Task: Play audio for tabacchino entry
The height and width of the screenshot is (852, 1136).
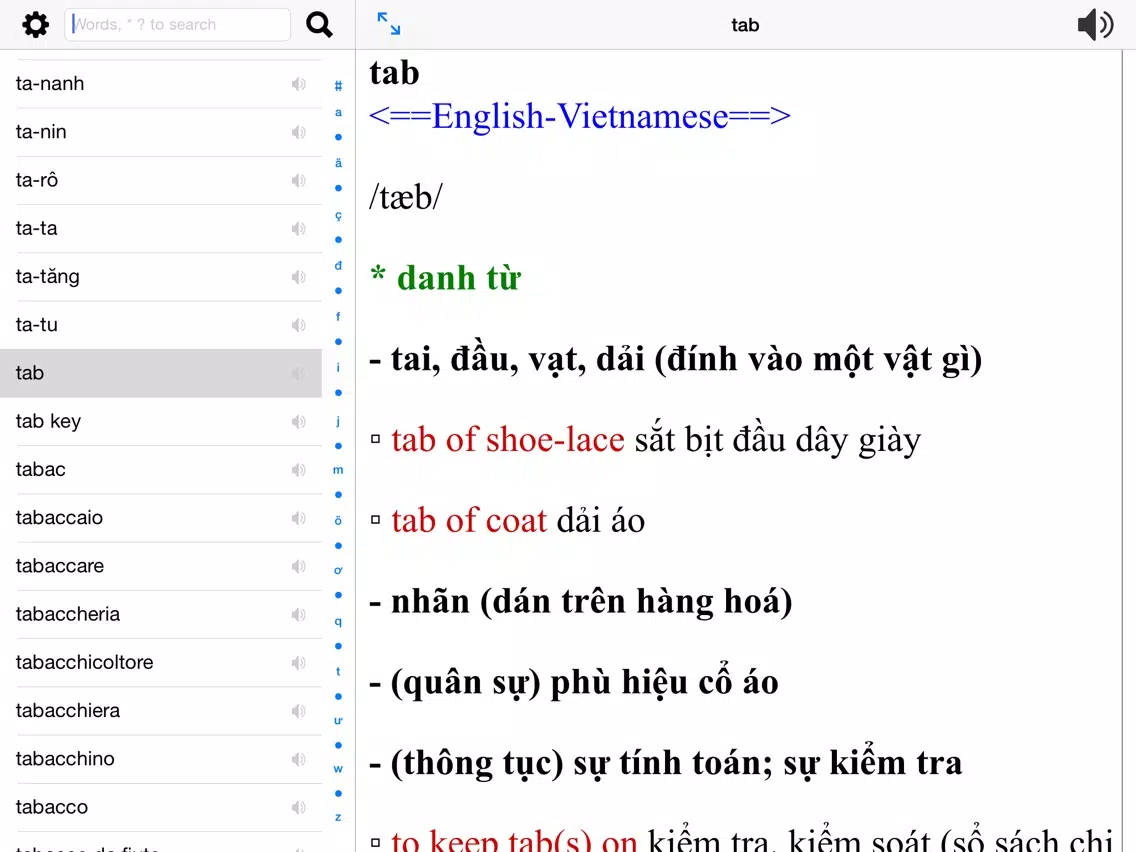Action: click(298, 759)
